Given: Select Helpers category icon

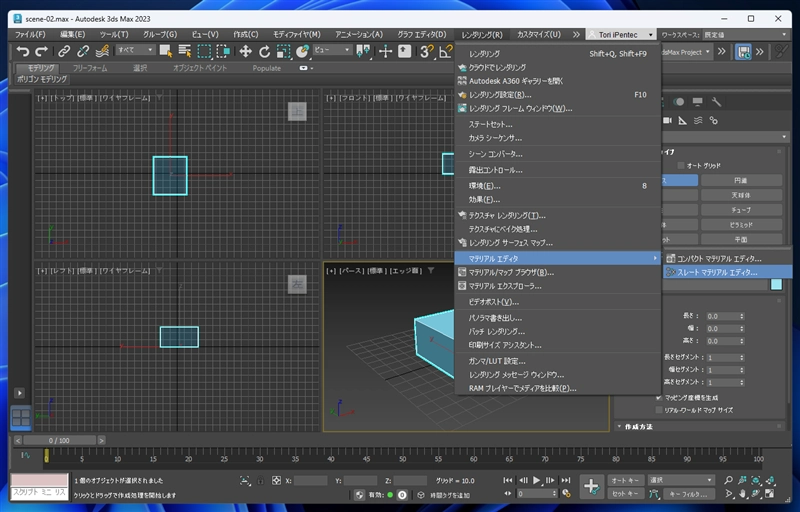Looking at the screenshot, I should tap(683, 120).
